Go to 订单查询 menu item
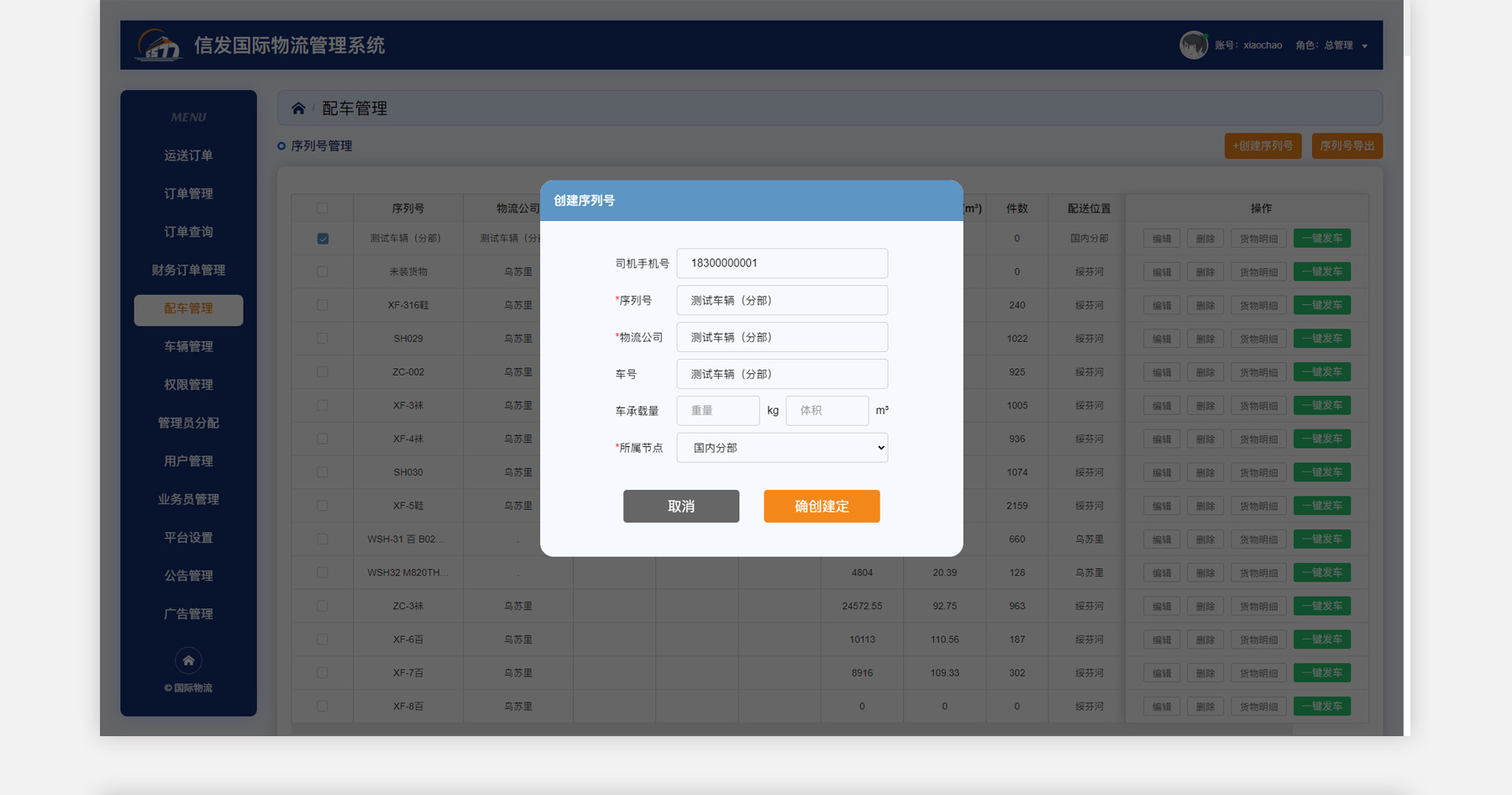Image resolution: width=1512 pixels, height=795 pixels. click(x=188, y=232)
